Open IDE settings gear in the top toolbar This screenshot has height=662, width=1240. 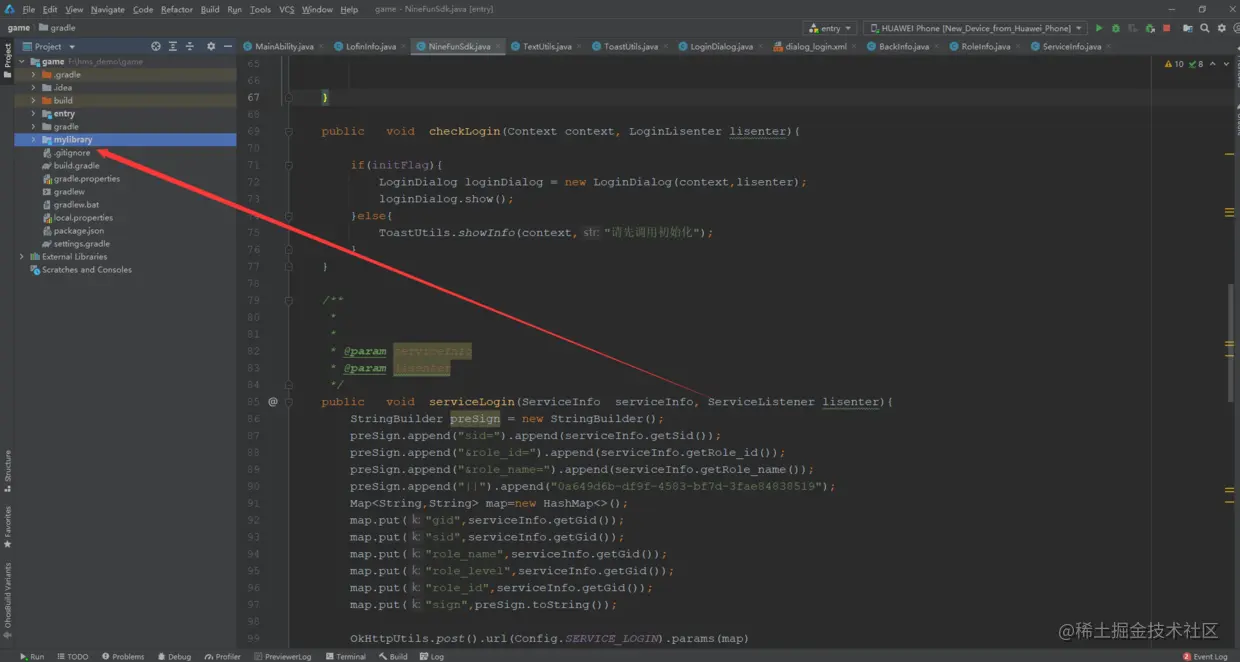point(1222,28)
